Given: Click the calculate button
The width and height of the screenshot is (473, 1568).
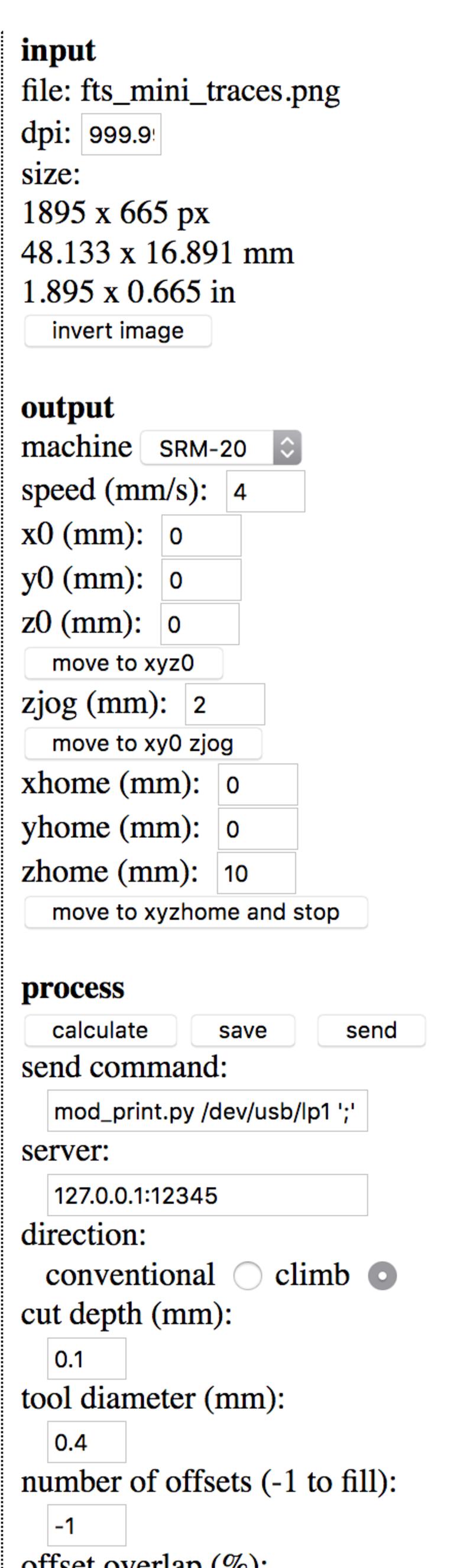Looking at the screenshot, I should (101, 1030).
